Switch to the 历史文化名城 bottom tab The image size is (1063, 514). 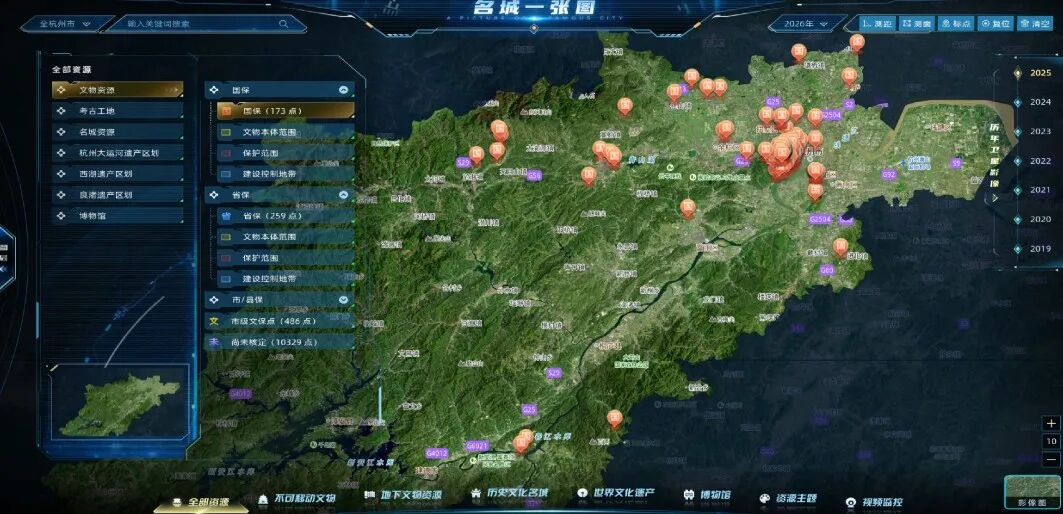tap(509, 493)
